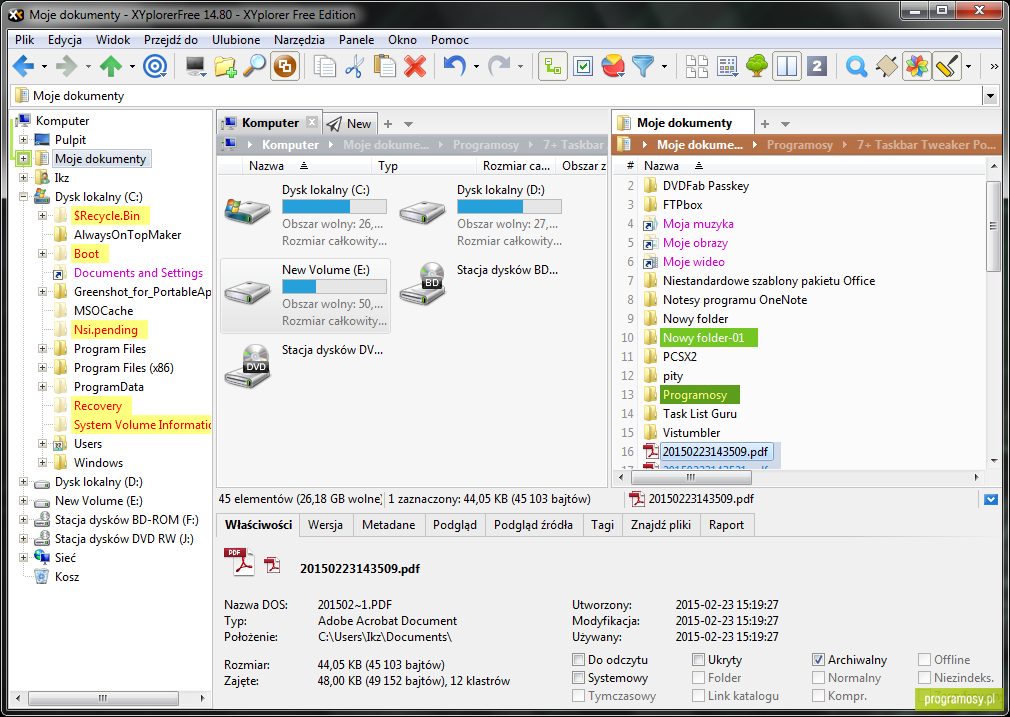This screenshot has height=717, width=1010.
Task: Tick the Ukryty attribute checkbox
Action: pos(698,660)
